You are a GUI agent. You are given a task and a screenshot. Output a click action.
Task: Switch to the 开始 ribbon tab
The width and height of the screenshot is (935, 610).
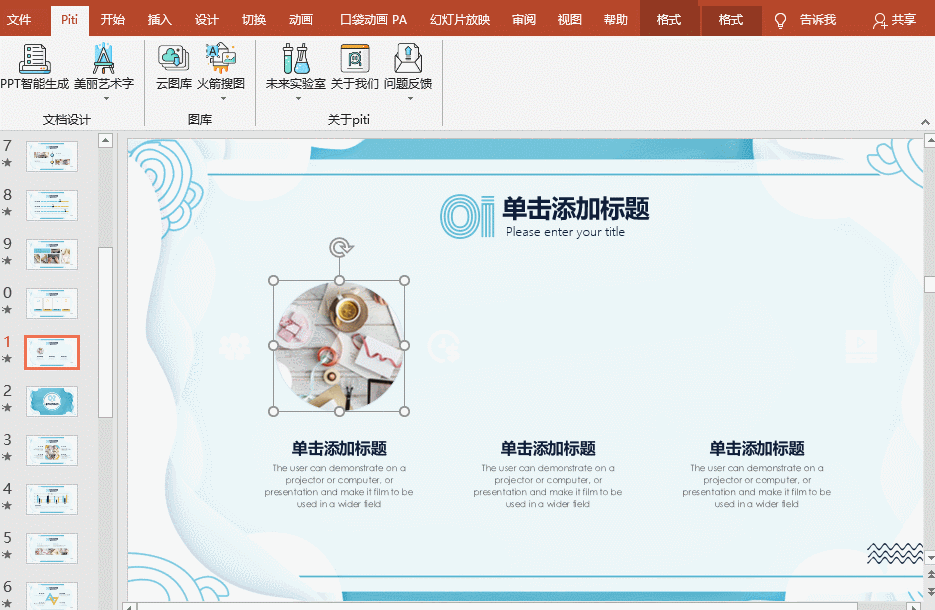[113, 19]
